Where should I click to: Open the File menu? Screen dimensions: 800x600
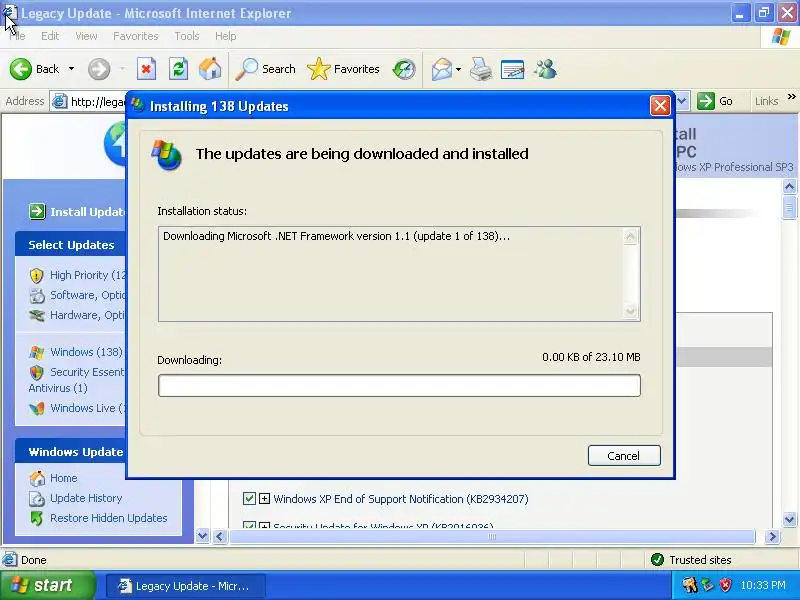pos(17,36)
